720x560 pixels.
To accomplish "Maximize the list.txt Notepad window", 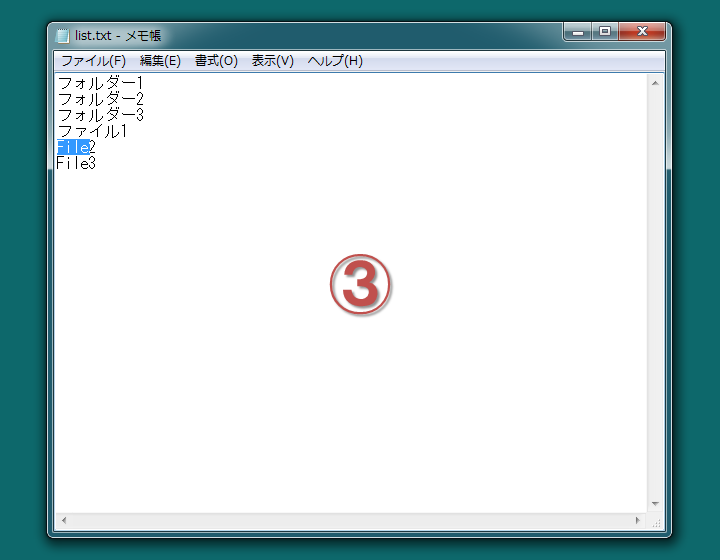I will click(x=605, y=32).
